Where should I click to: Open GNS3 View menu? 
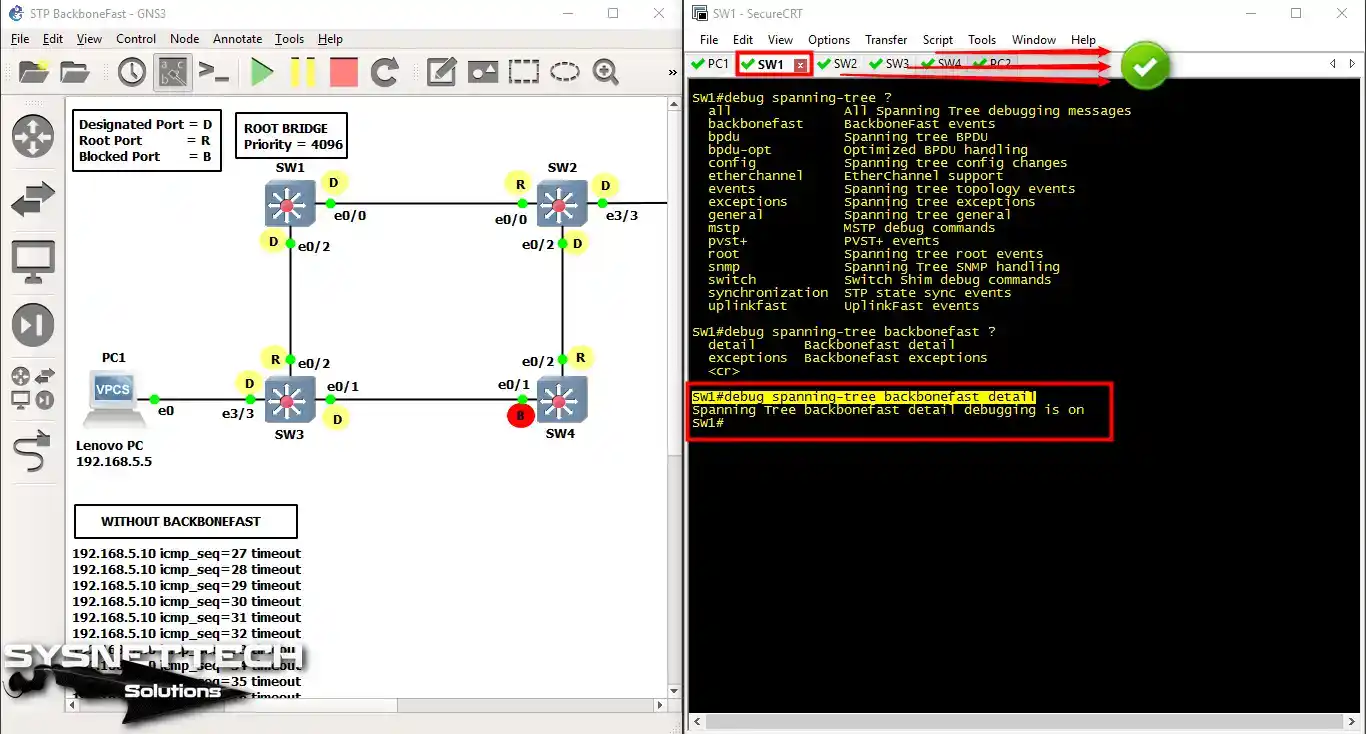pos(89,39)
